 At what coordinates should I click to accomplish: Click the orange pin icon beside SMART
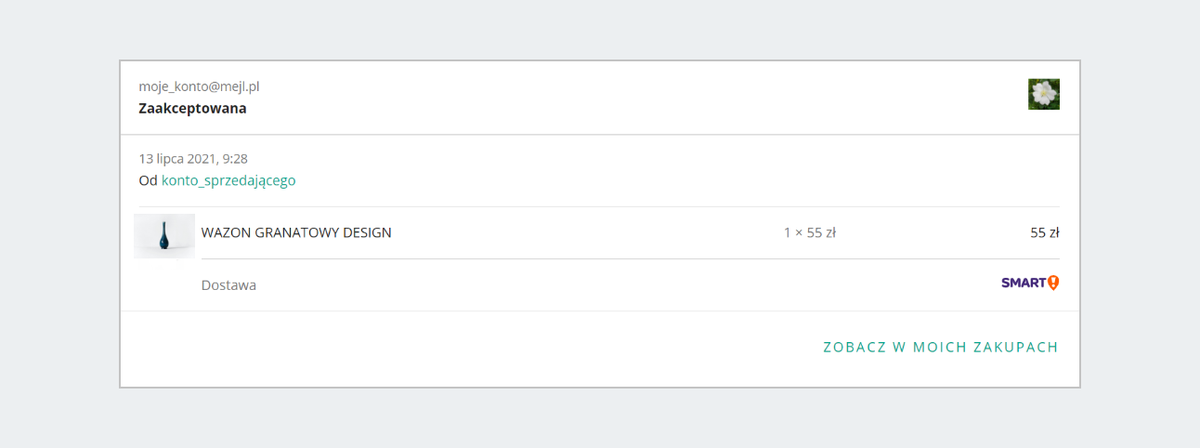pyautogui.click(x=1053, y=284)
